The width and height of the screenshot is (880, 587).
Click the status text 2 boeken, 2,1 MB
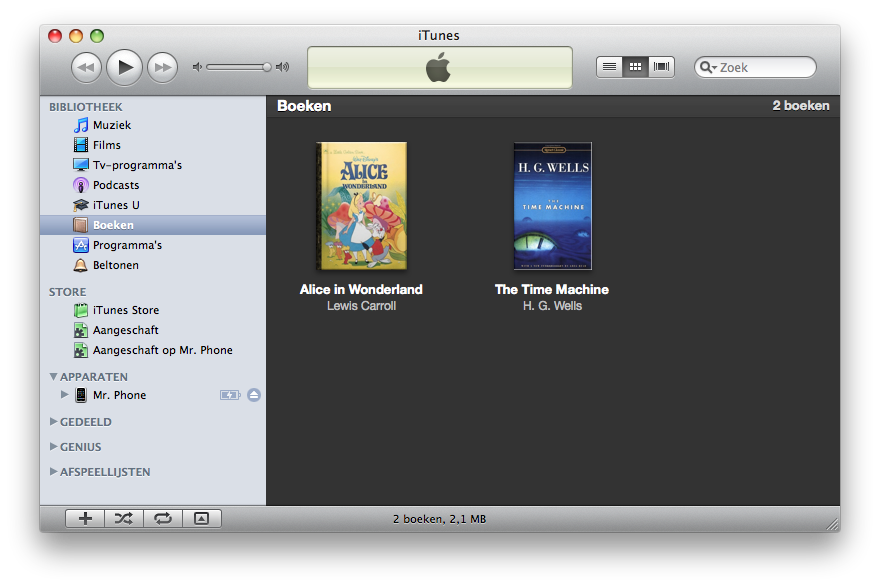[439, 519]
